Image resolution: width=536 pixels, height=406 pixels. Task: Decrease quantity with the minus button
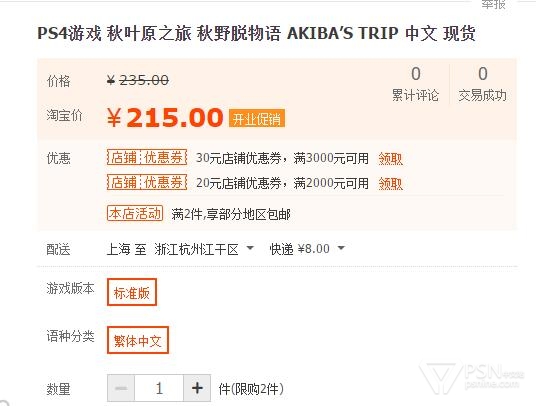pyautogui.click(x=121, y=388)
